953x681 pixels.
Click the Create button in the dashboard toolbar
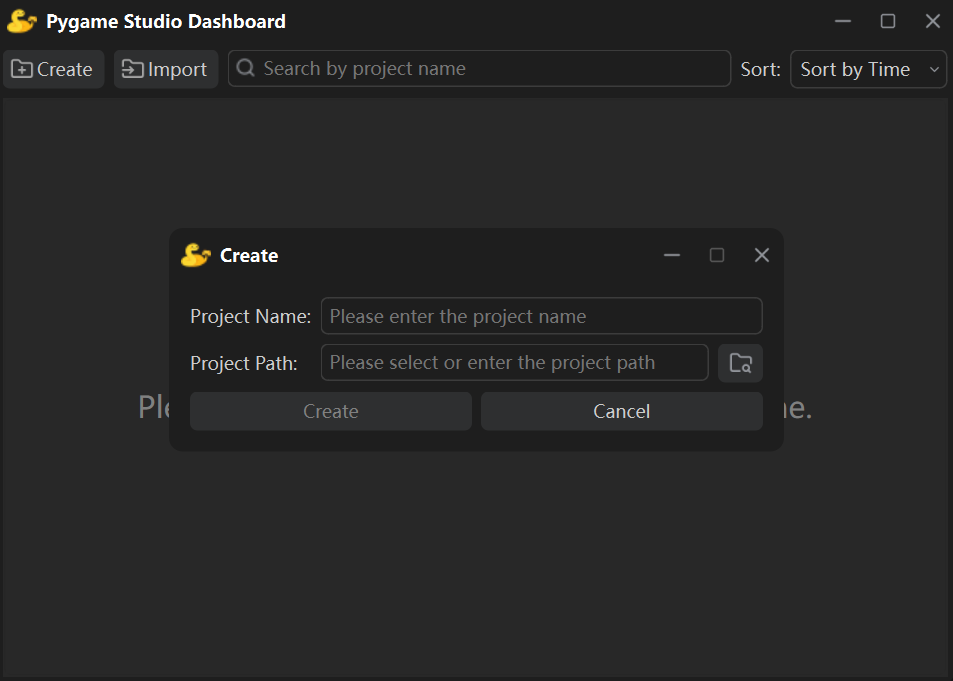tap(53, 69)
